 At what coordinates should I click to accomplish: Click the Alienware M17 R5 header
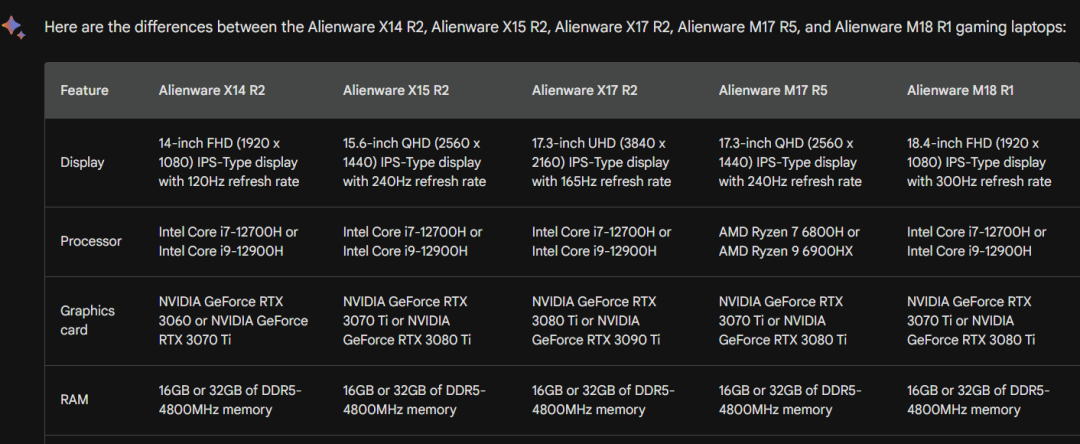point(772,90)
